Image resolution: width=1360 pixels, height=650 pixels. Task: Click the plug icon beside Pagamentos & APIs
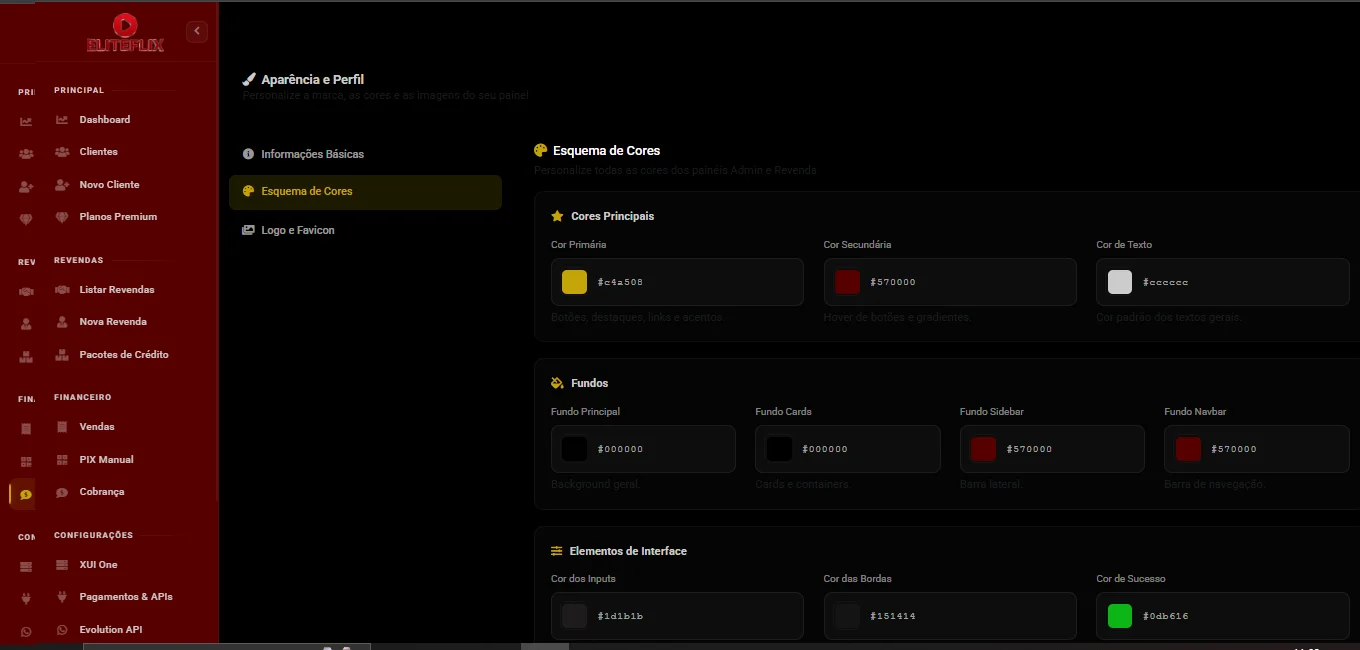coord(62,597)
